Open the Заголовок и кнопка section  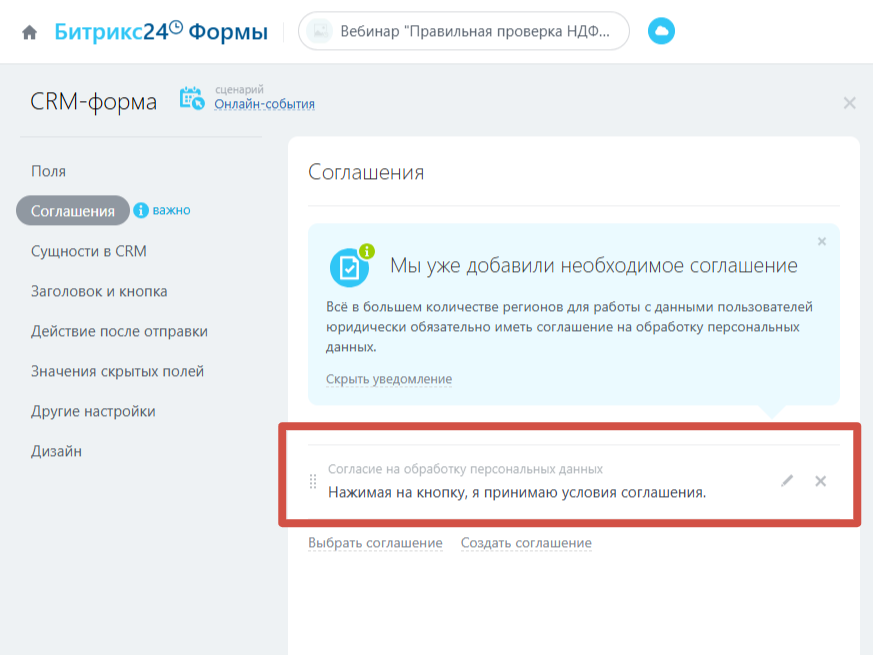(99, 291)
